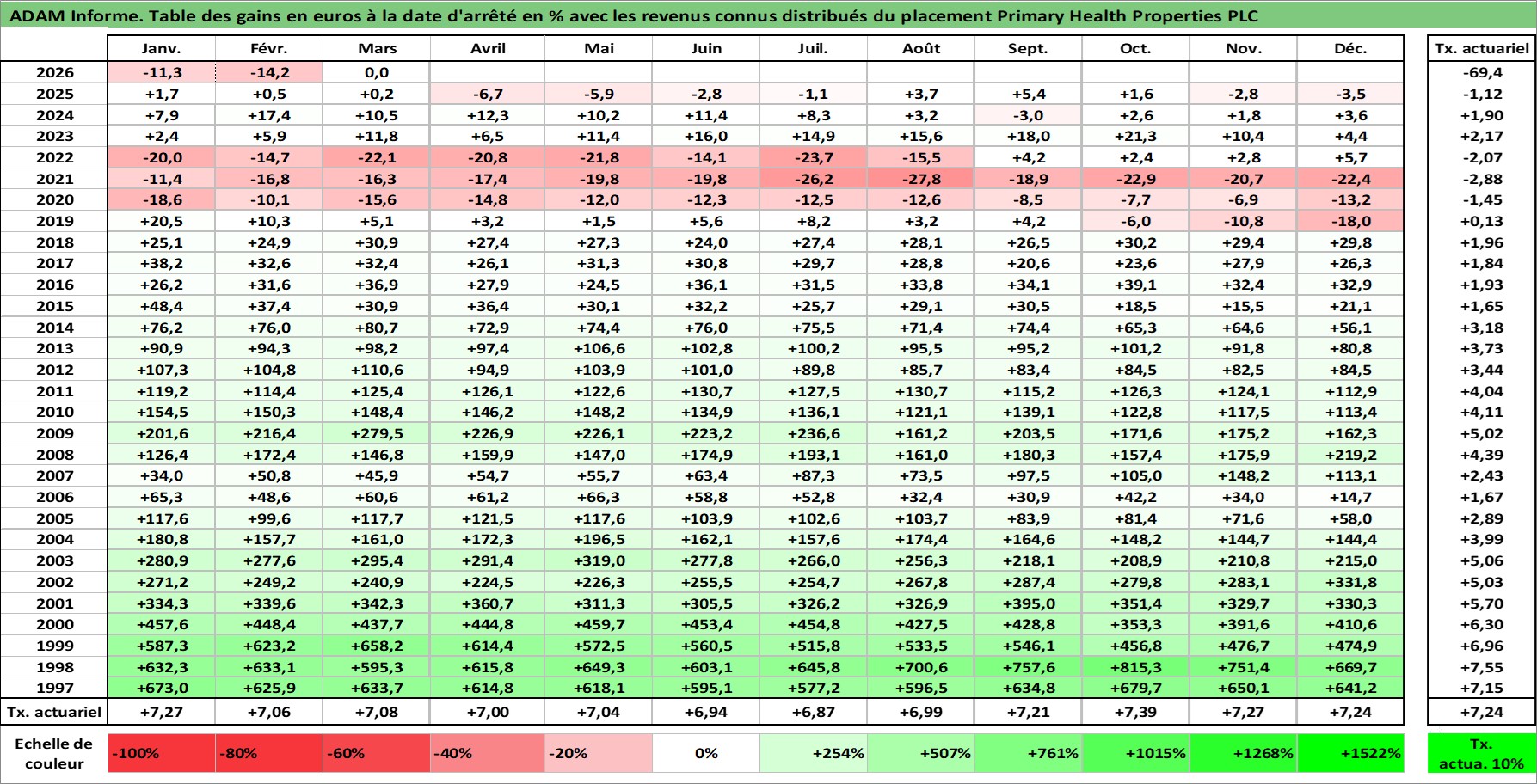The width and height of the screenshot is (1537, 784).
Task: Click the 2024 Févr. cell +17,4
Action: pos(269,115)
